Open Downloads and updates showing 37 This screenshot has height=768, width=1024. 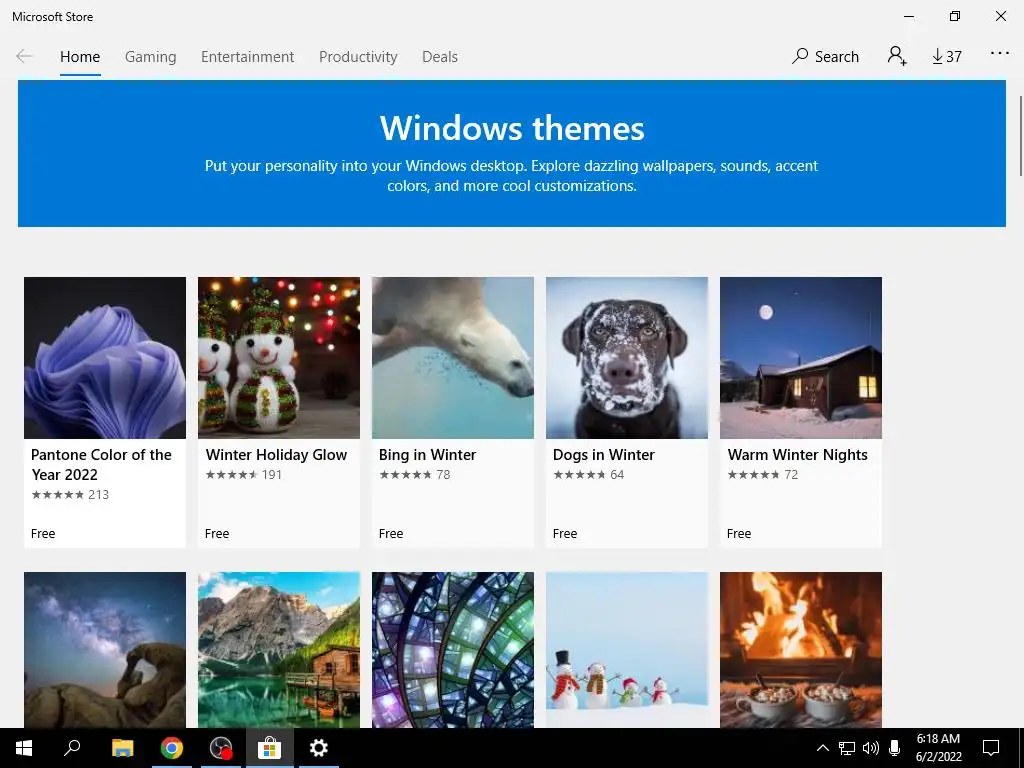[947, 57]
